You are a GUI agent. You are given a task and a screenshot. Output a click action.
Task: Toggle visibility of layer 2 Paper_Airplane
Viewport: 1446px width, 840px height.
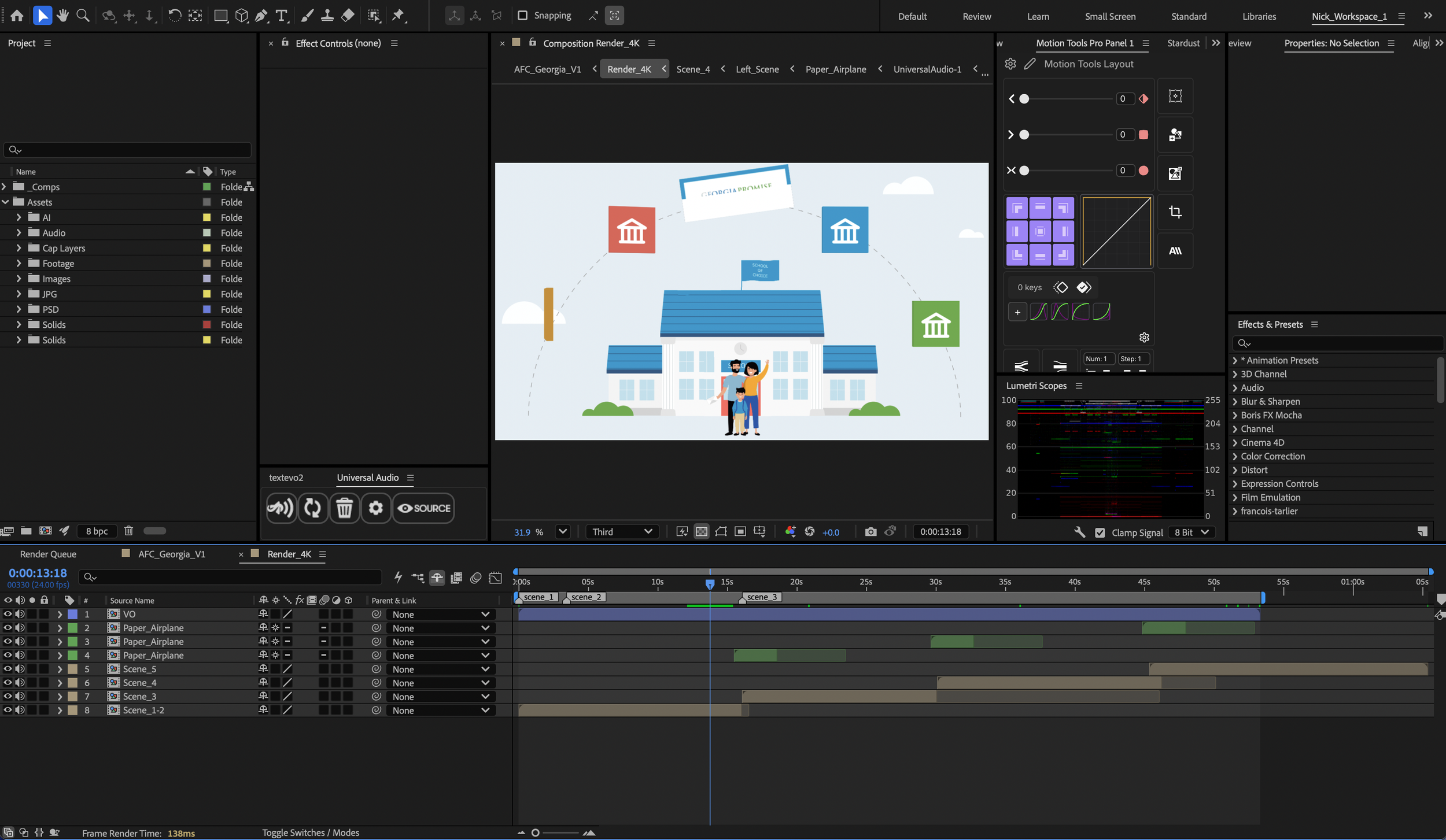(x=8, y=628)
